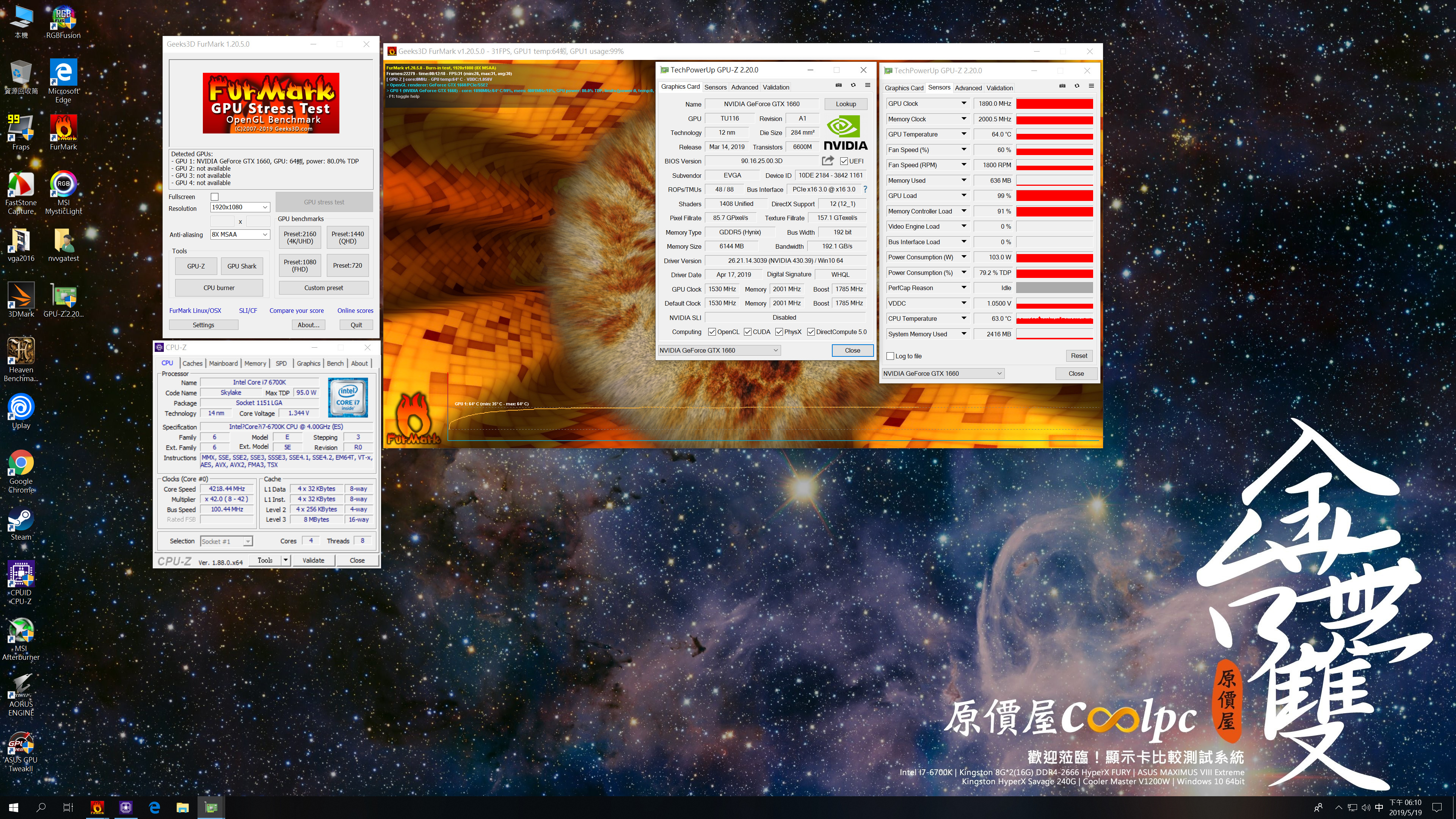Click the Lookup button in GPU-Z
The image size is (1456, 819).
846,104
